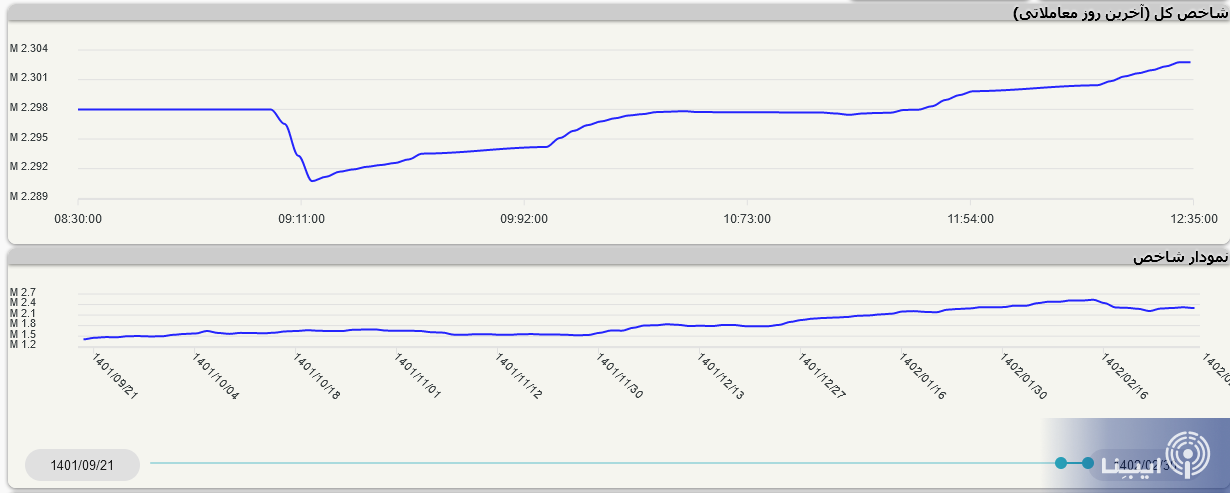Click the M 2.289 y-axis label
Screen dimensions: 1230x493
29,197
